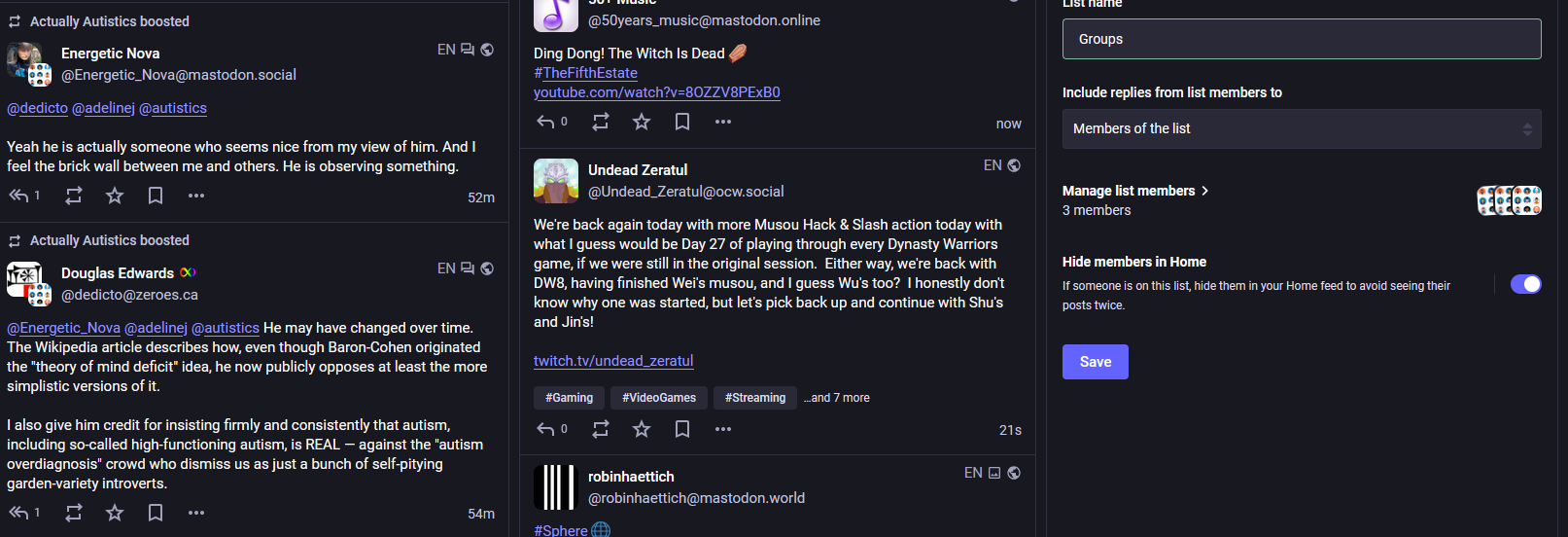Favorite Energetic Nova's post
This screenshot has width=1568, height=537.
coord(115,196)
